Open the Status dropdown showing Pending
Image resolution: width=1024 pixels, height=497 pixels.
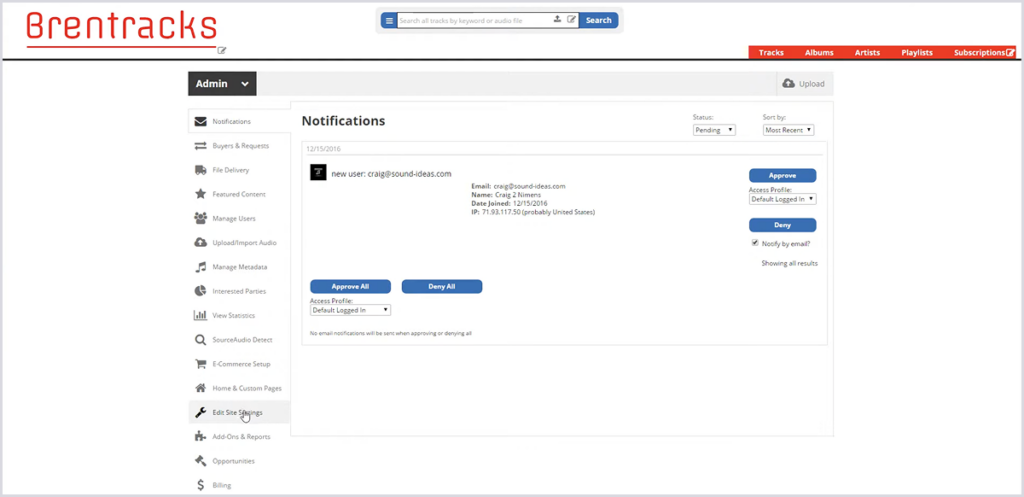(x=714, y=130)
